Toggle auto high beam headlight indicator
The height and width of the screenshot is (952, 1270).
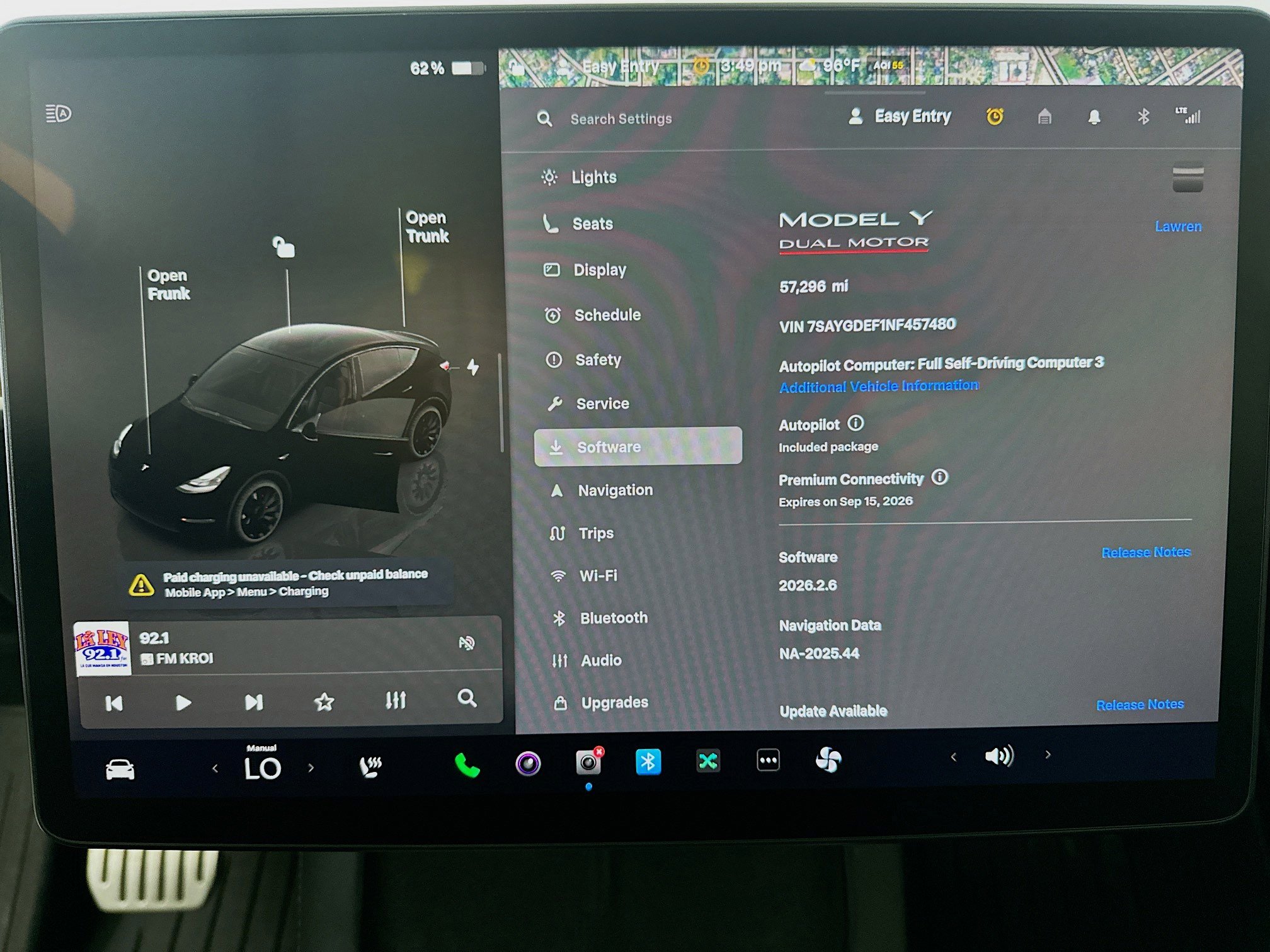coord(59,114)
